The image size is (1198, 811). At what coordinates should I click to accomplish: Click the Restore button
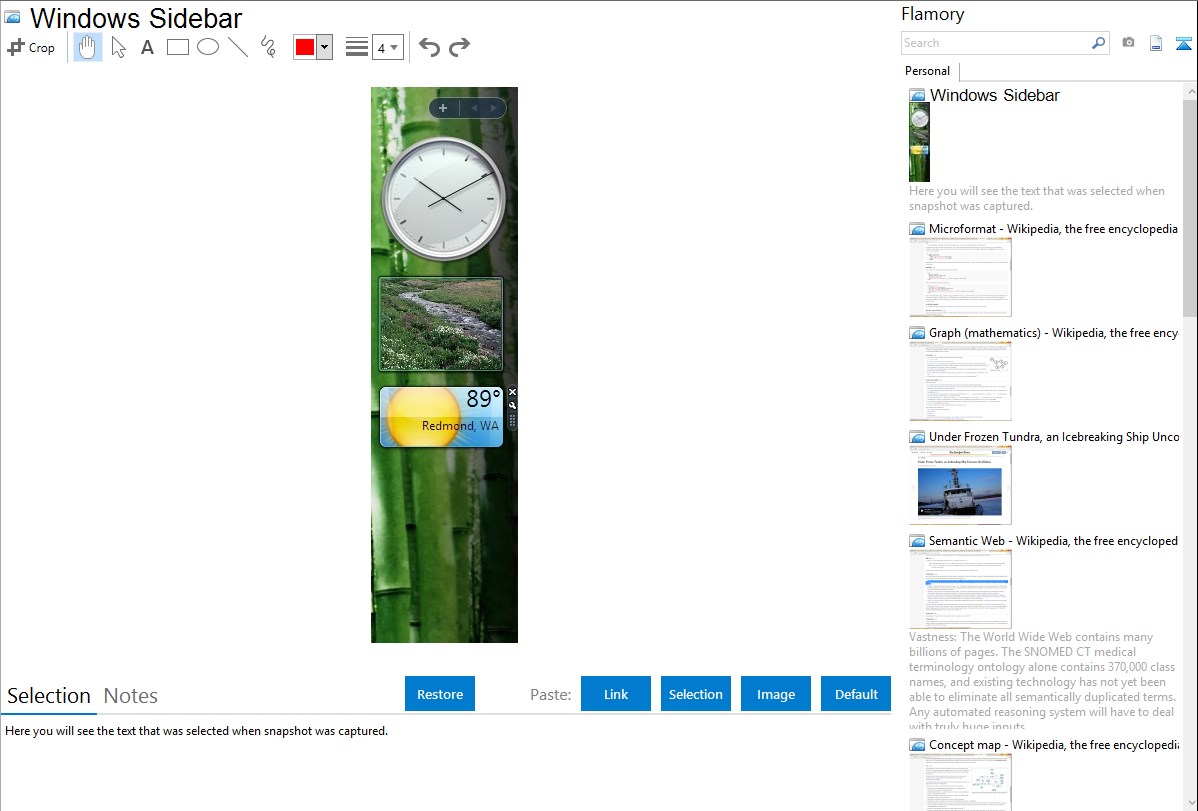(x=440, y=694)
